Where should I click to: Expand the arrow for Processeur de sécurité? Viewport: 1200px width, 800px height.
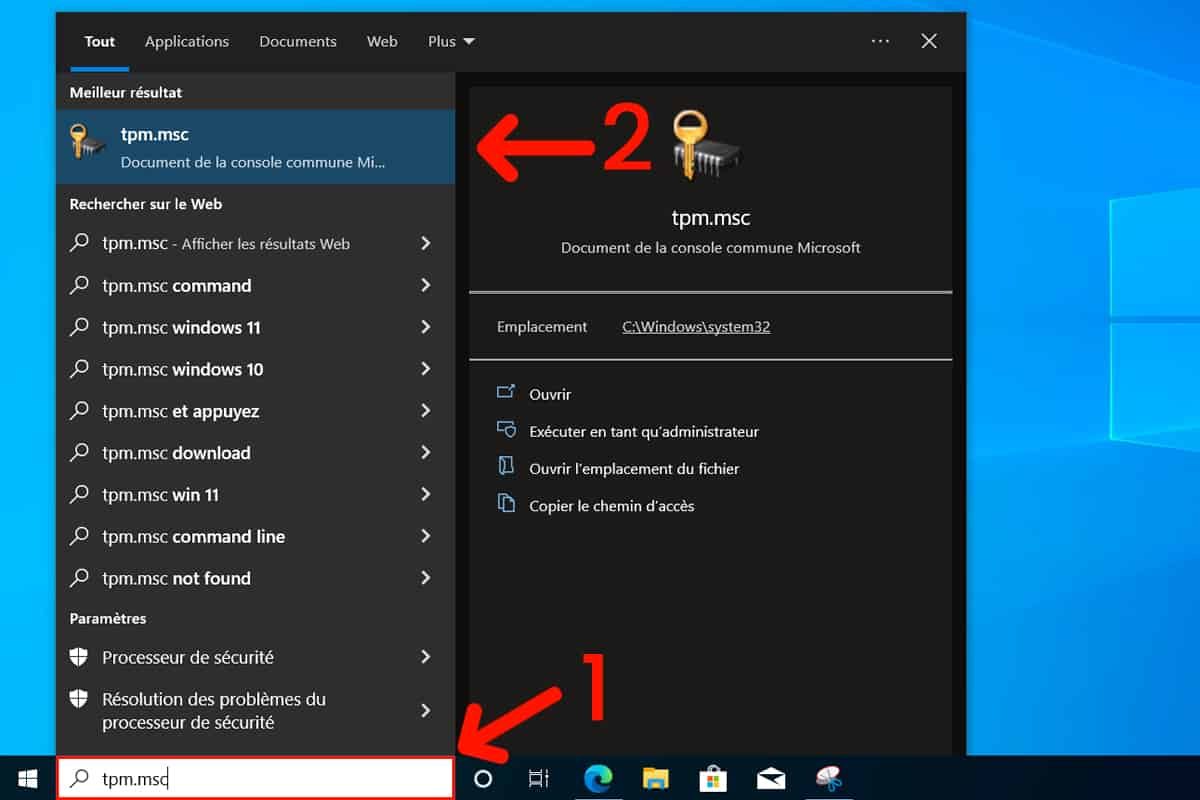(426, 657)
